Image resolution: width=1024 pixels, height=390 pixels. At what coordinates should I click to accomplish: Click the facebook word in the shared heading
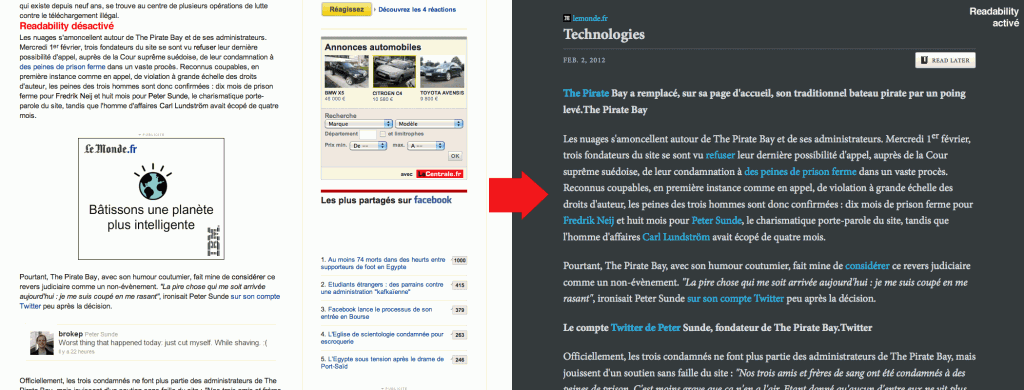[x=433, y=200]
